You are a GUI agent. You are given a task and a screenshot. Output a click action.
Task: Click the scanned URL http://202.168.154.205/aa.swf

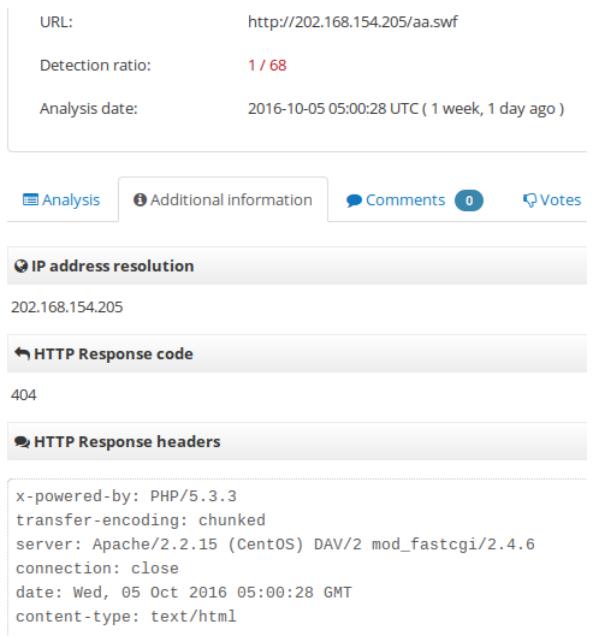pyautogui.click(x=353, y=22)
